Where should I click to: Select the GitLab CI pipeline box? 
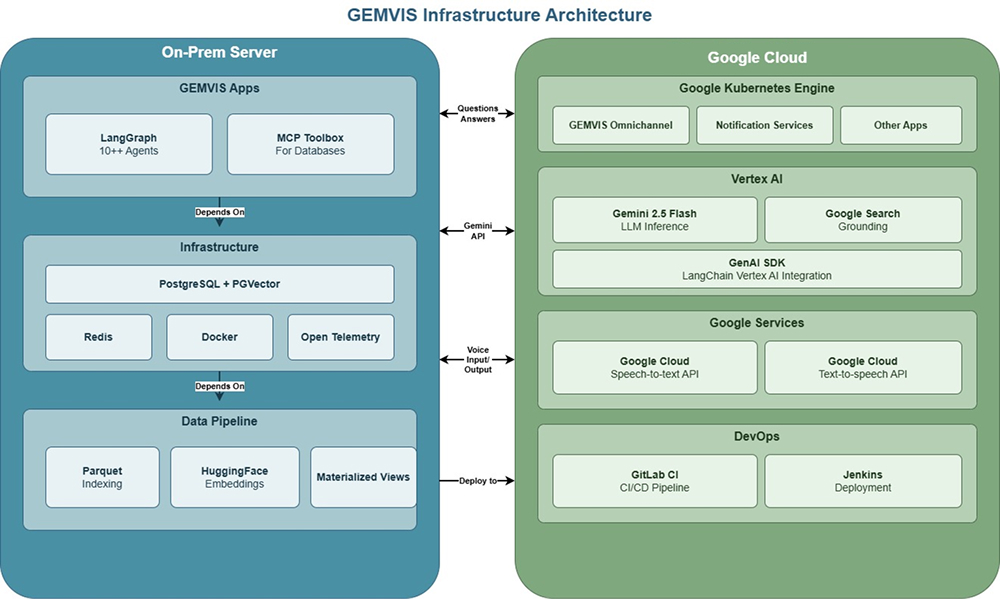655,481
